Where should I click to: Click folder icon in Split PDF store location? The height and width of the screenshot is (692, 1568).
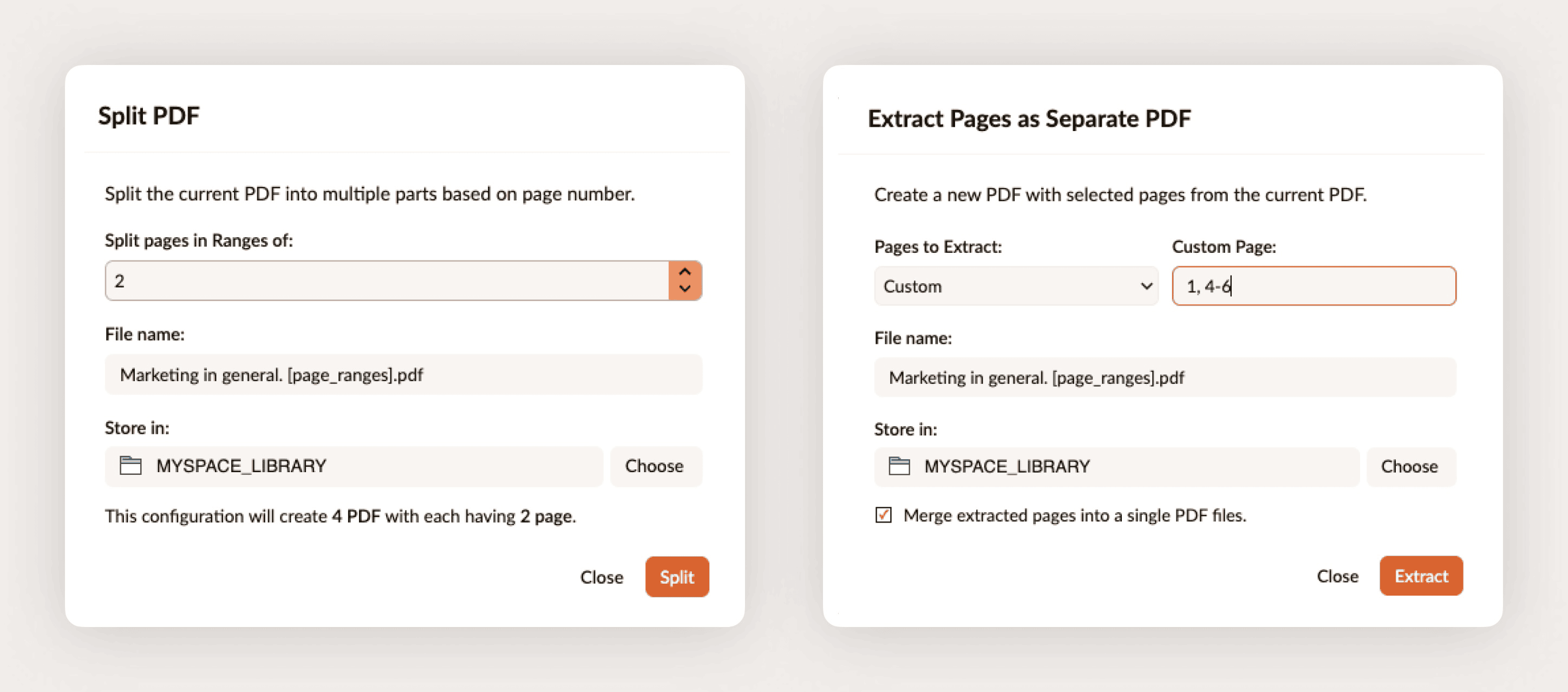click(x=130, y=466)
